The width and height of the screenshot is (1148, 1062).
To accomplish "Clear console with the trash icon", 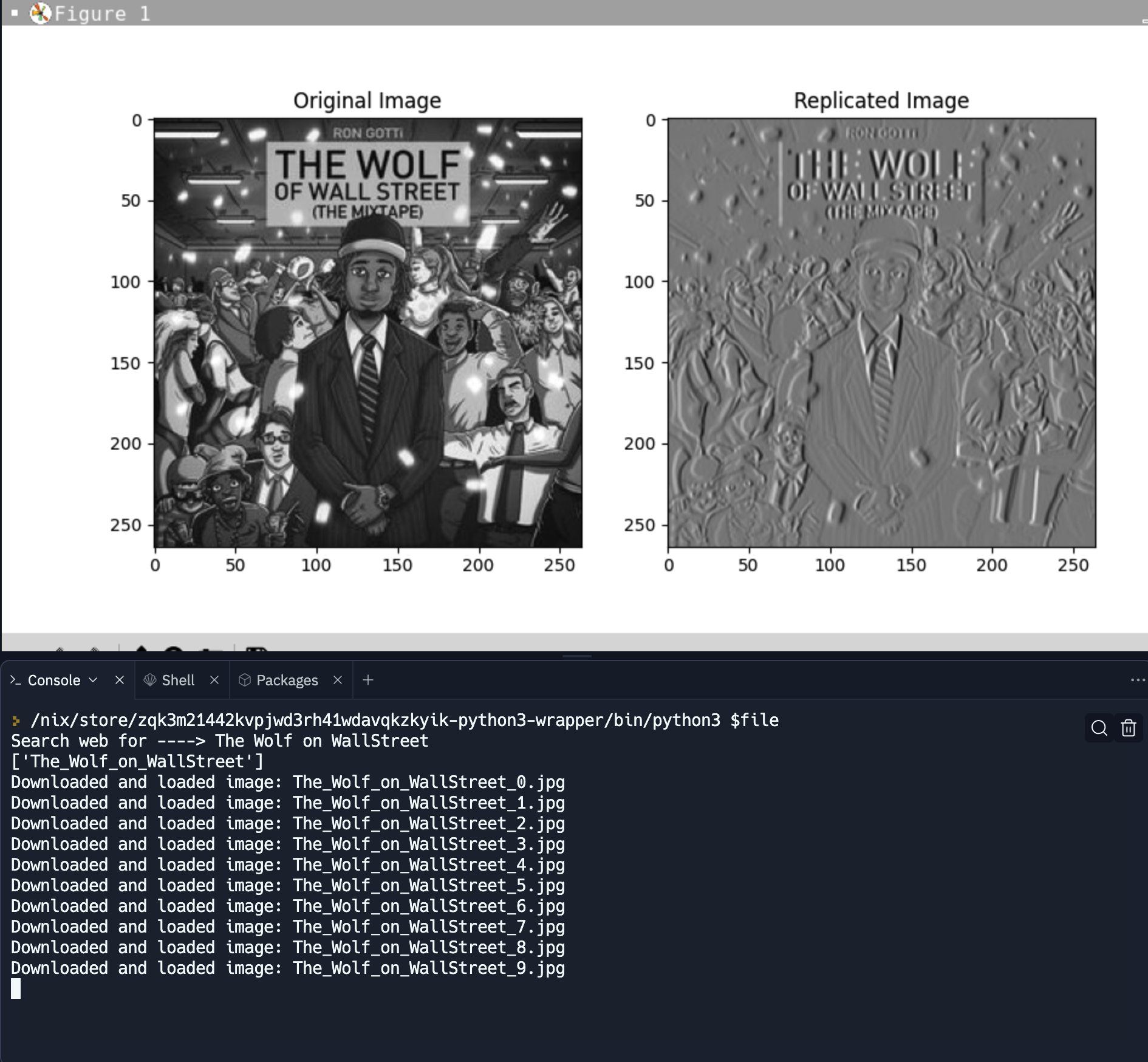I will click(x=1129, y=728).
